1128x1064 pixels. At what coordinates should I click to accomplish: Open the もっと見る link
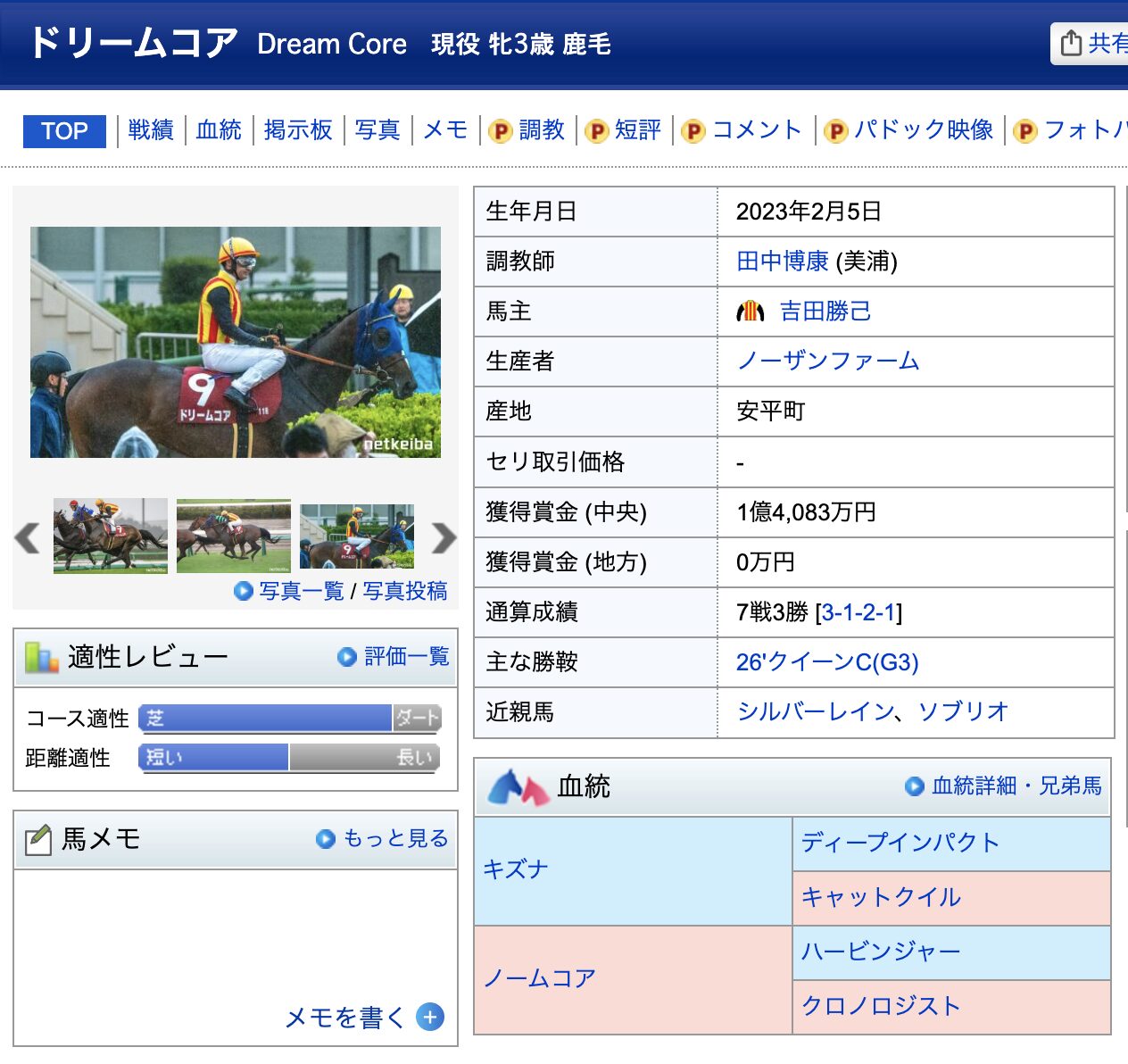pyautogui.click(x=395, y=838)
